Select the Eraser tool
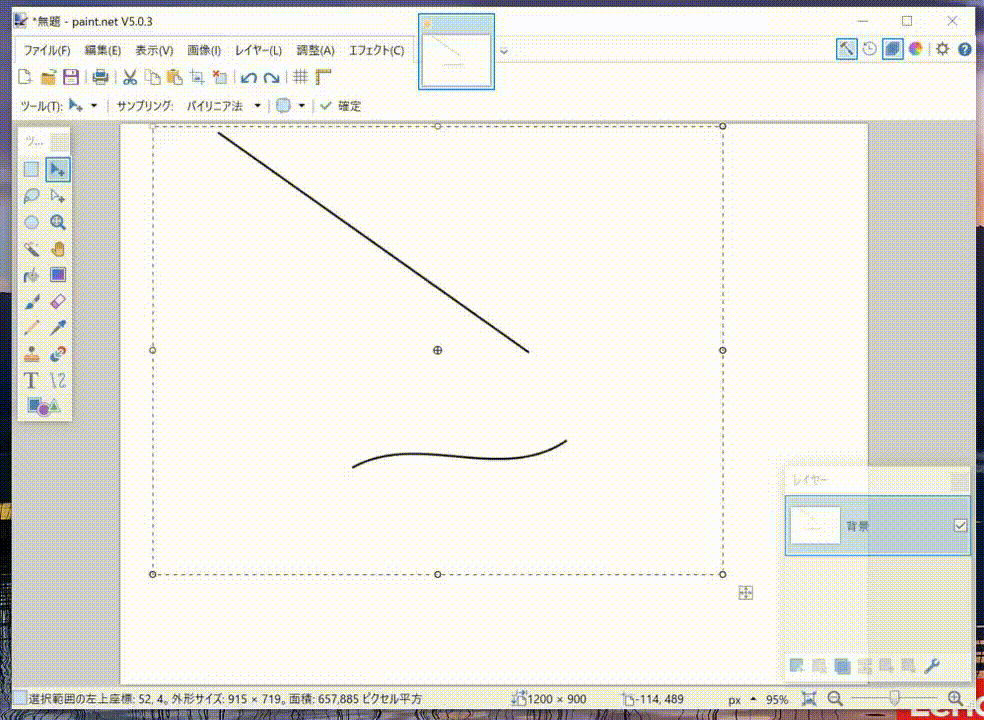Viewport: 984px width, 720px height. point(58,301)
